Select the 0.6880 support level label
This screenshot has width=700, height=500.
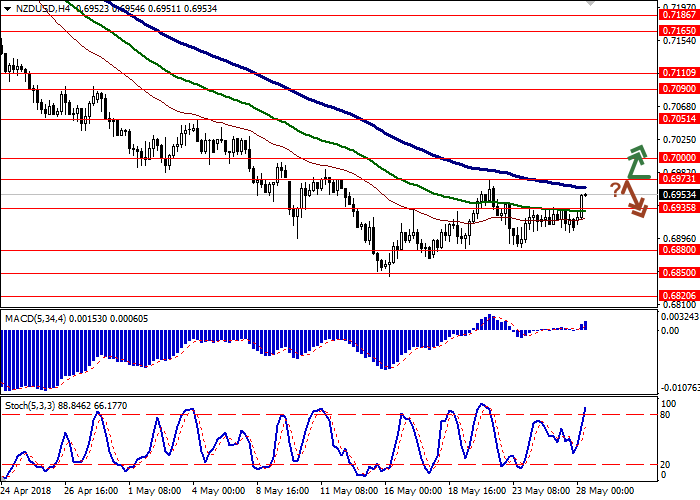coord(676,251)
